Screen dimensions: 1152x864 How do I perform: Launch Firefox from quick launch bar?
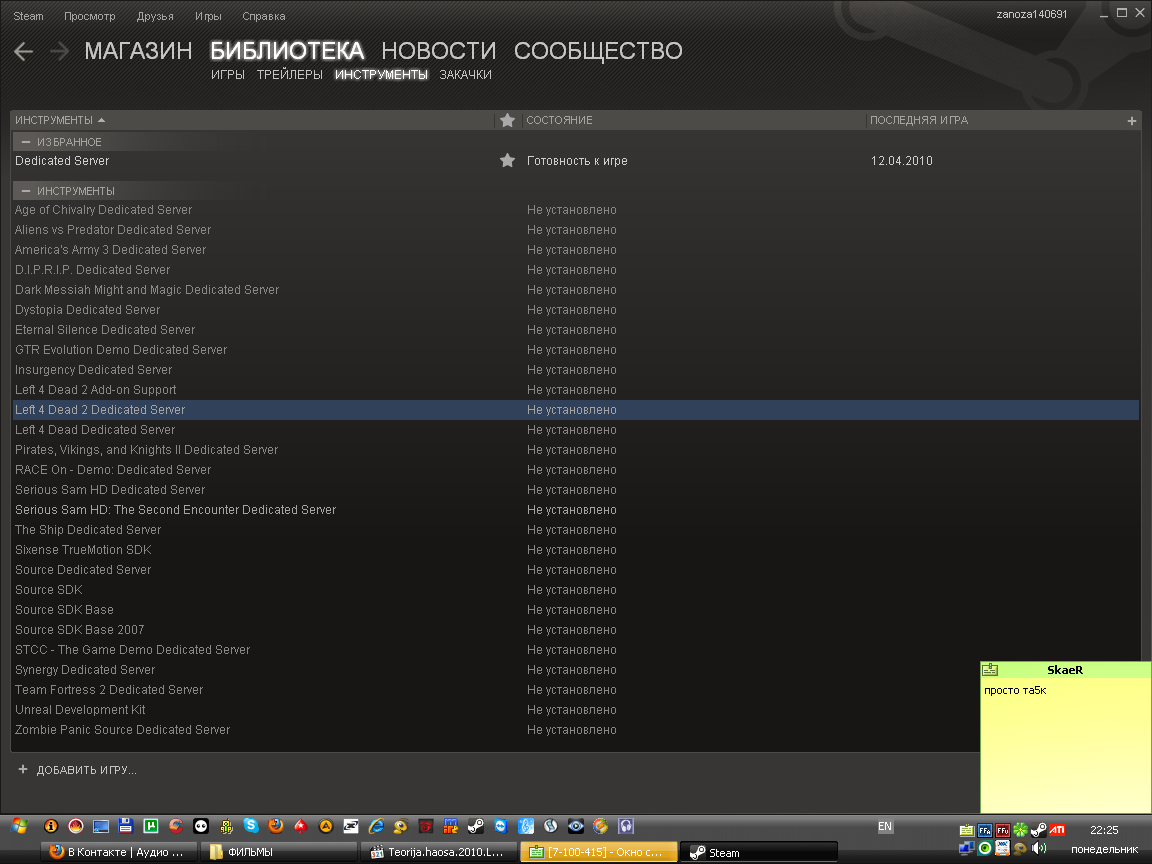pos(276,826)
